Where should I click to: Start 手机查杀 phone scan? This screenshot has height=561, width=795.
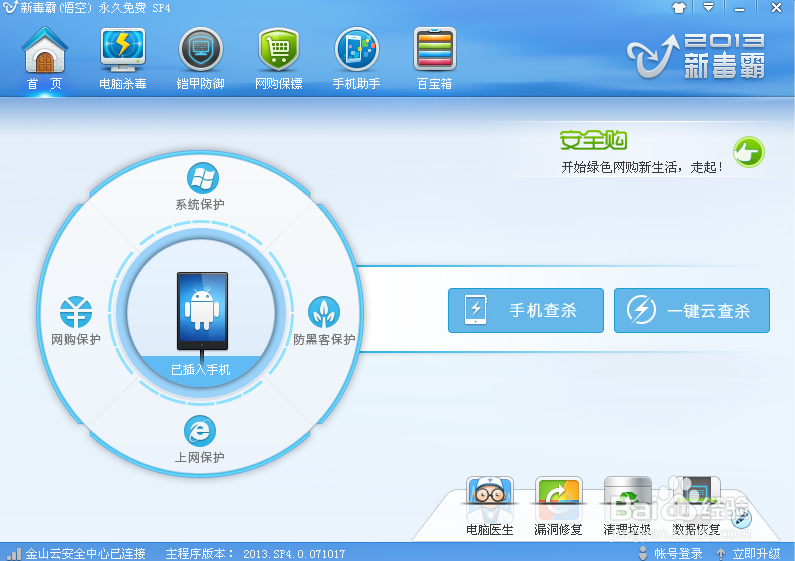coord(526,310)
